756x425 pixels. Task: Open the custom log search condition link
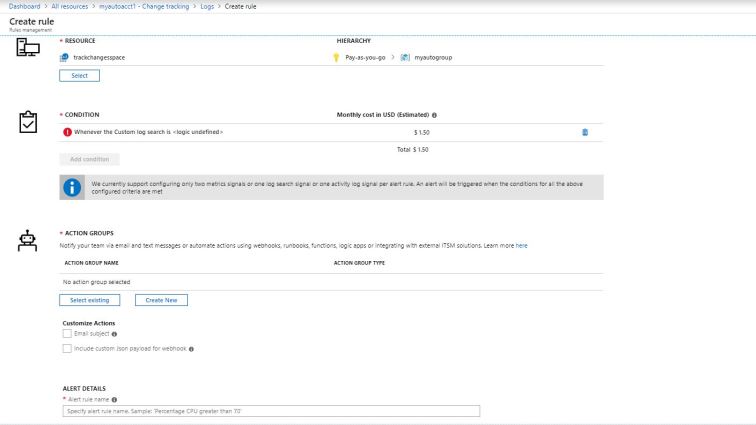coord(148,132)
